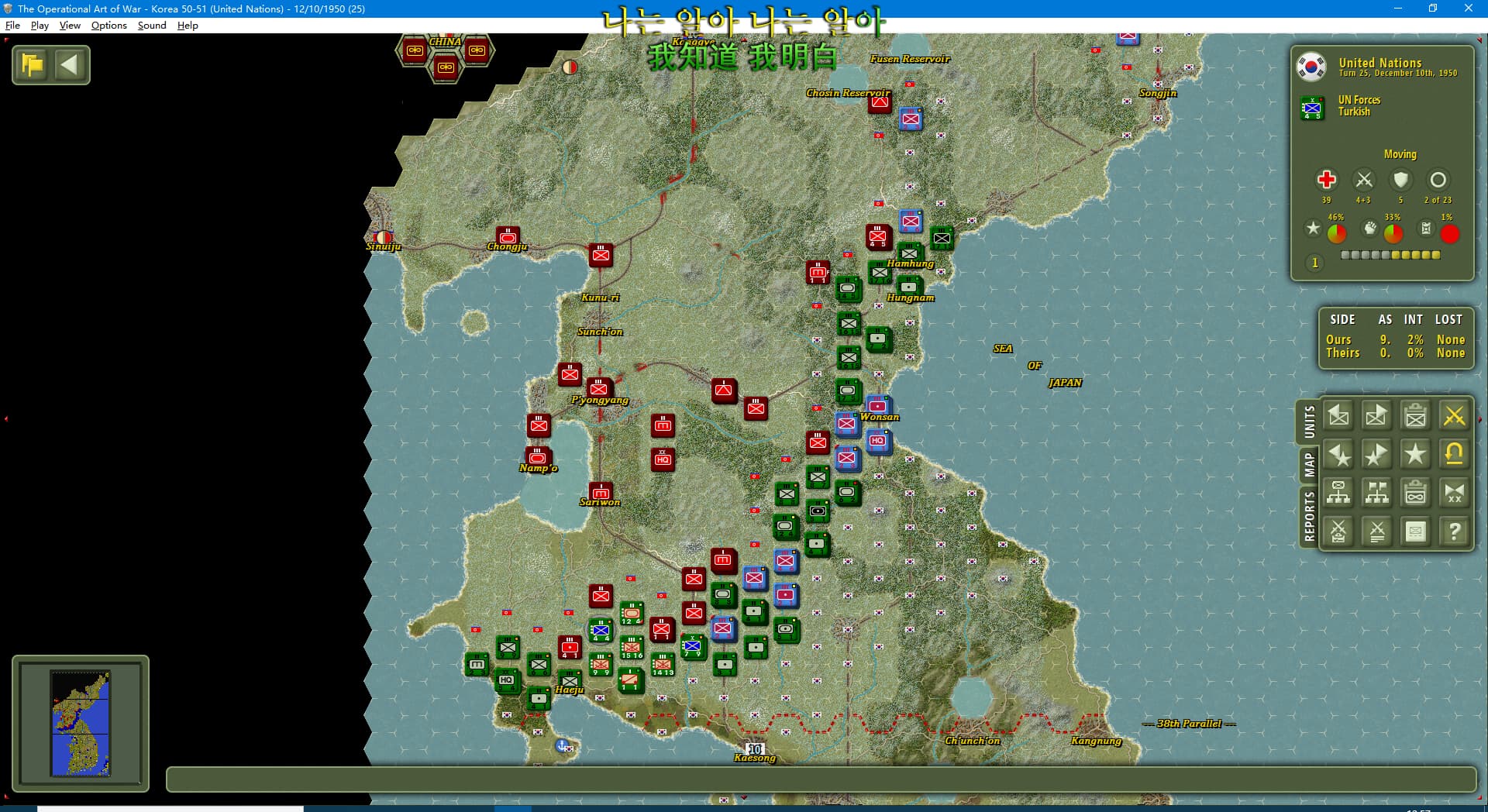Click the minimap of Korea
1488x812 pixels.
pyautogui.click(x=81, y=724)
